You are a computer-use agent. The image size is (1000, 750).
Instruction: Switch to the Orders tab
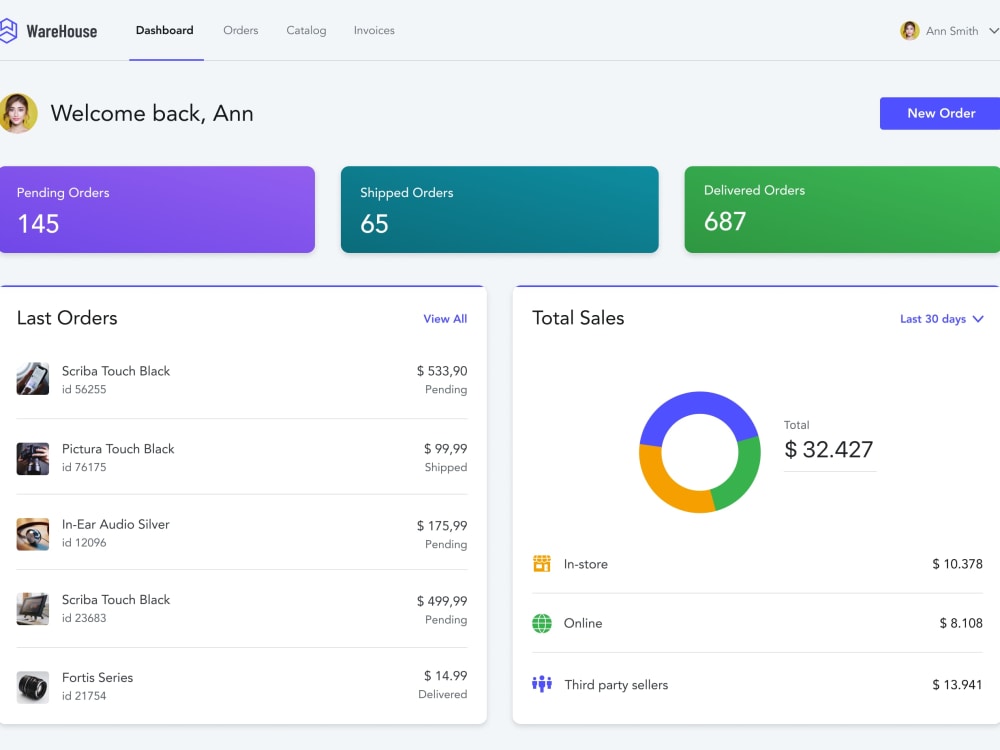tap(240, 30)
